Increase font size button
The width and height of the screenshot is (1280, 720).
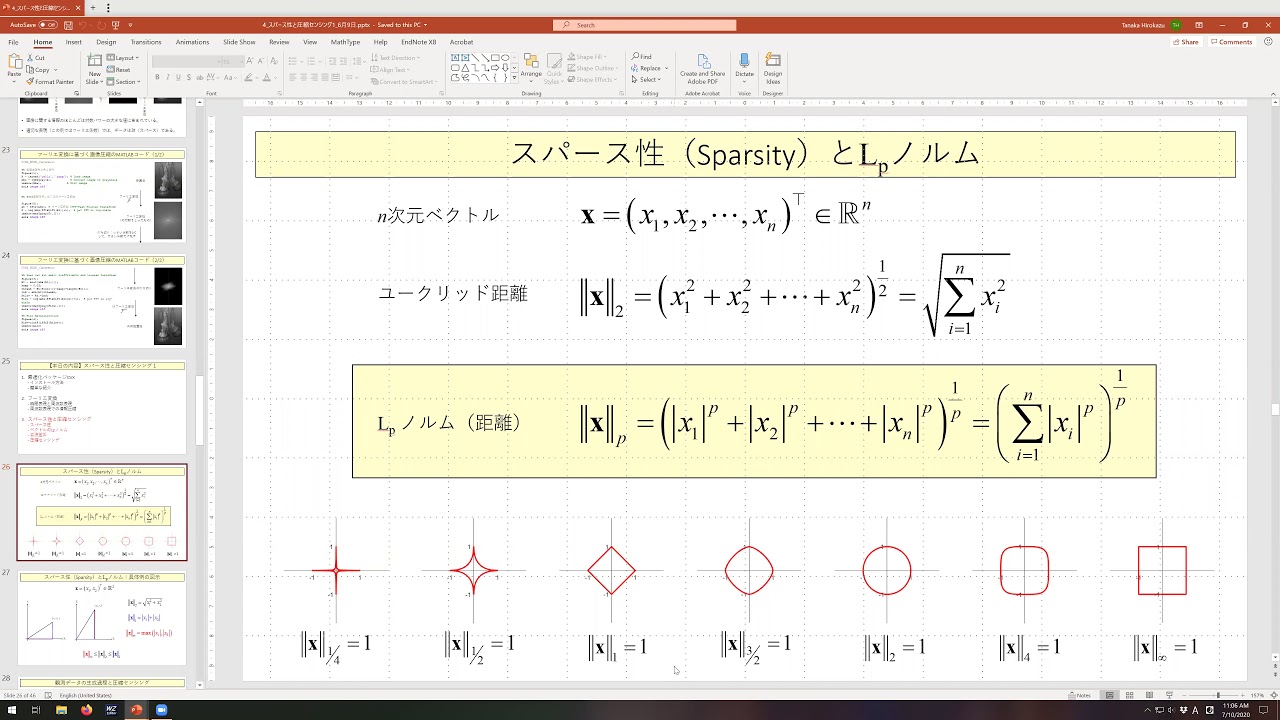249,62
